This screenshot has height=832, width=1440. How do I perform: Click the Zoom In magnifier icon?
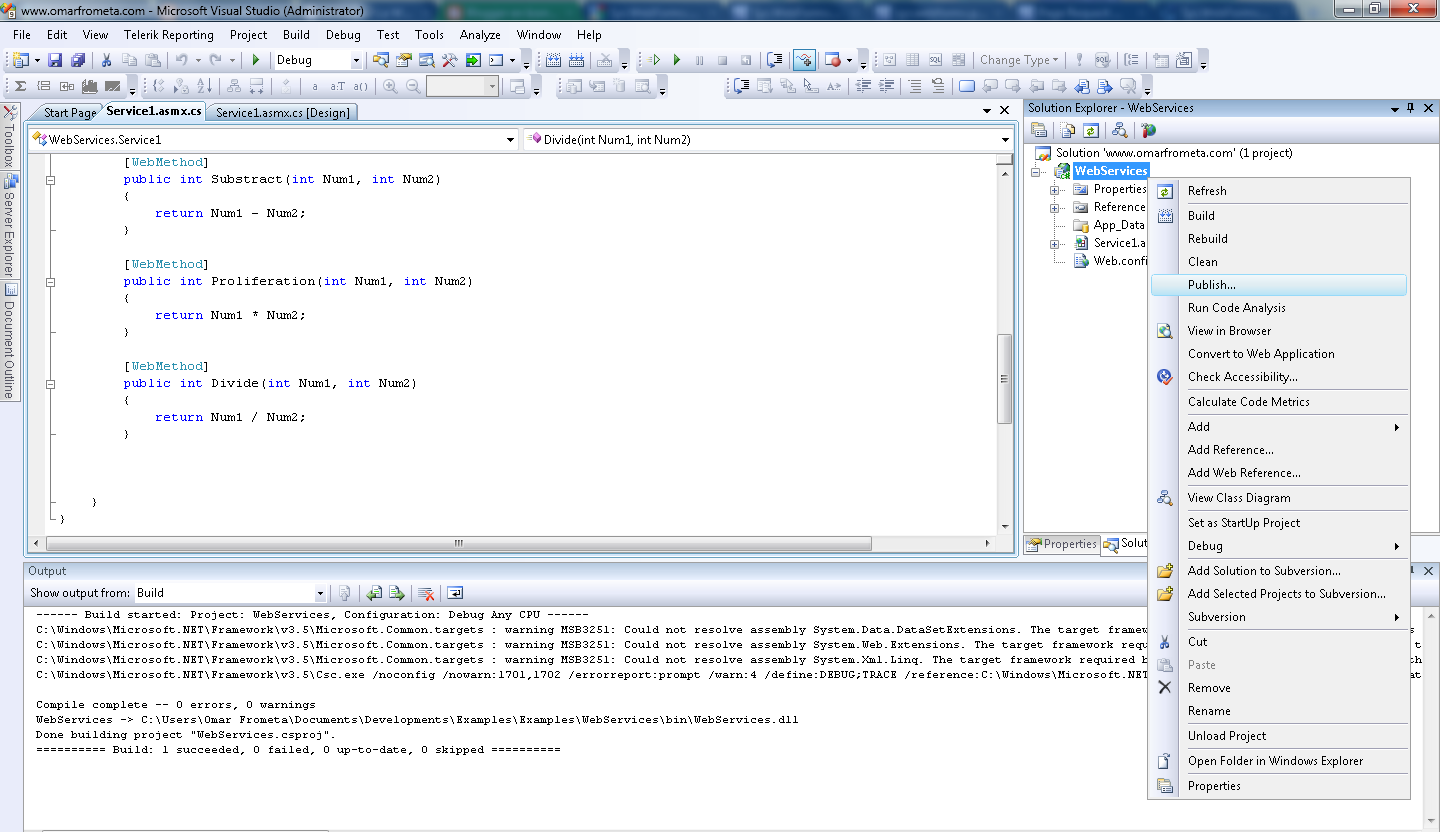tap(390, 87)
